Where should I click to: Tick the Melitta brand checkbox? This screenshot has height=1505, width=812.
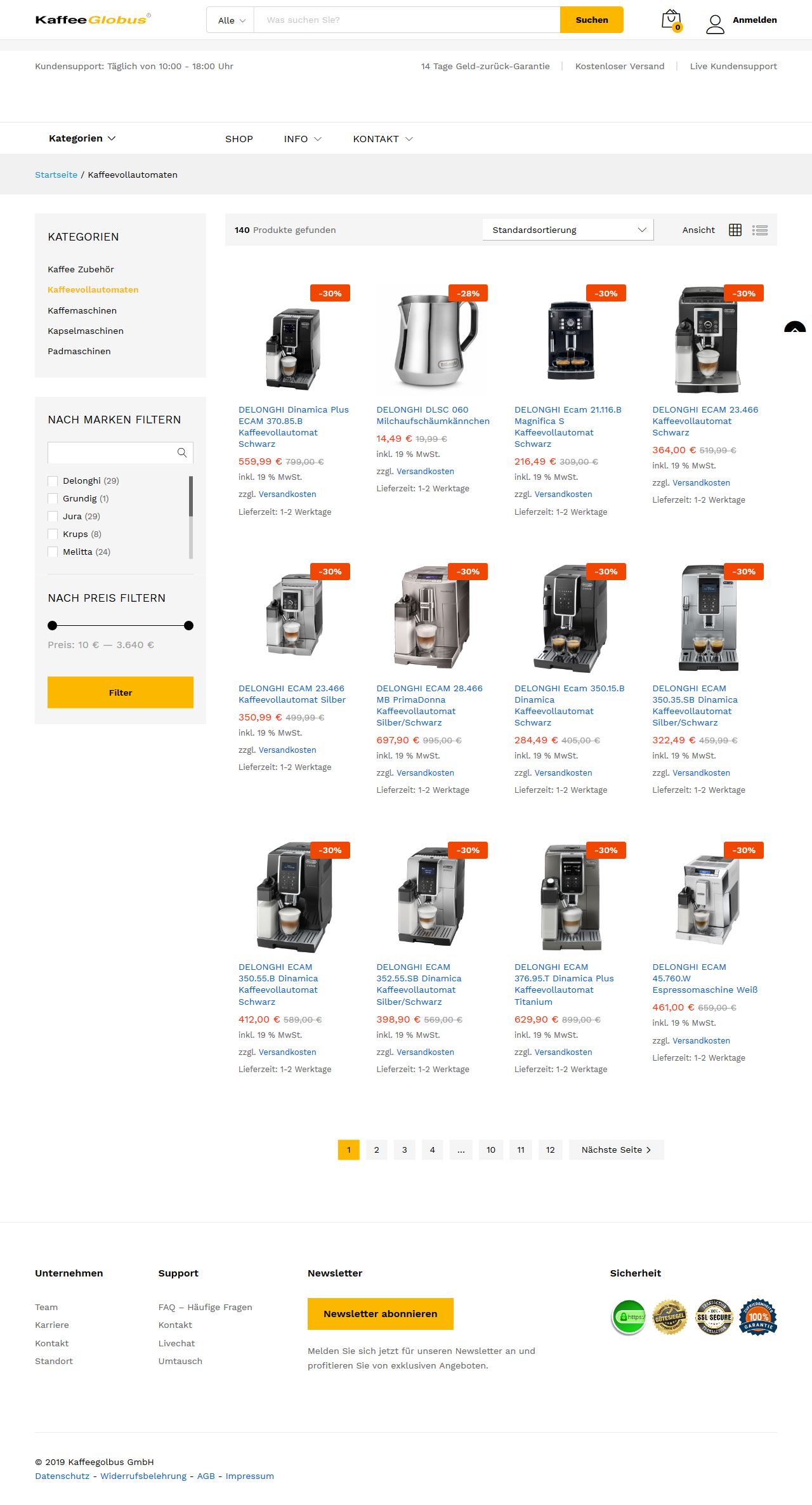click(53, 552)
